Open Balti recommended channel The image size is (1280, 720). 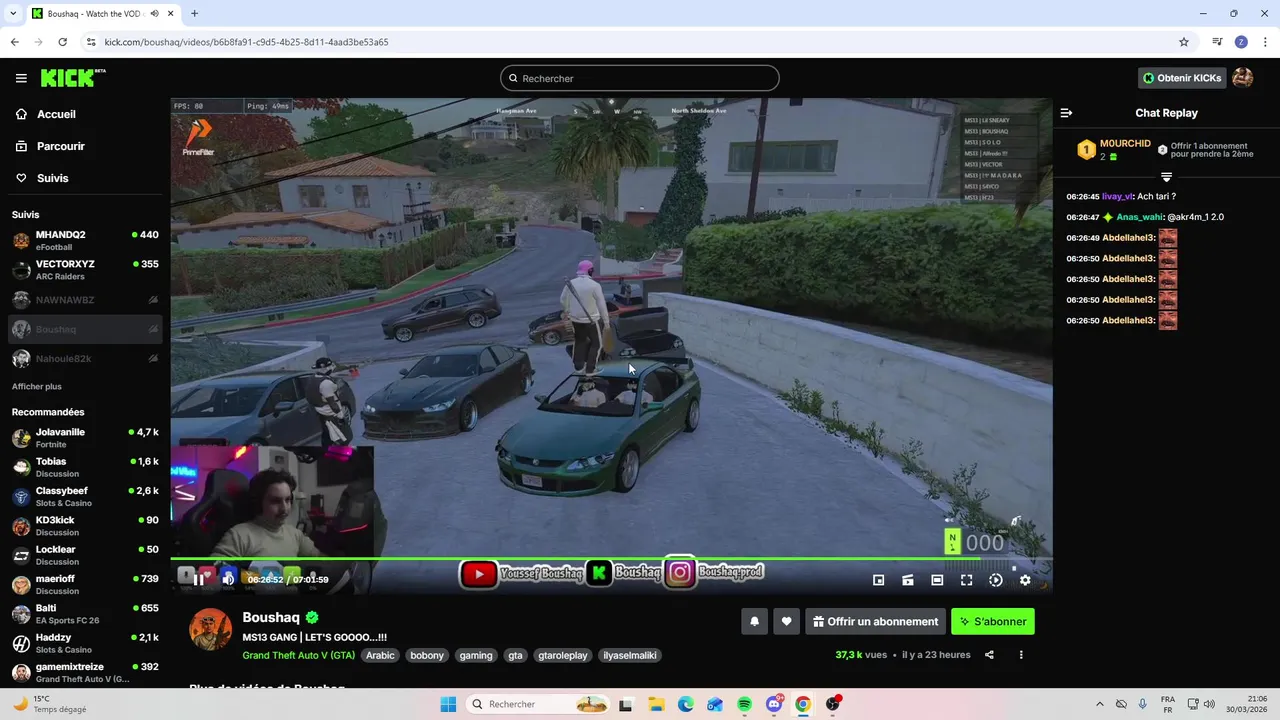pos(85,614)
